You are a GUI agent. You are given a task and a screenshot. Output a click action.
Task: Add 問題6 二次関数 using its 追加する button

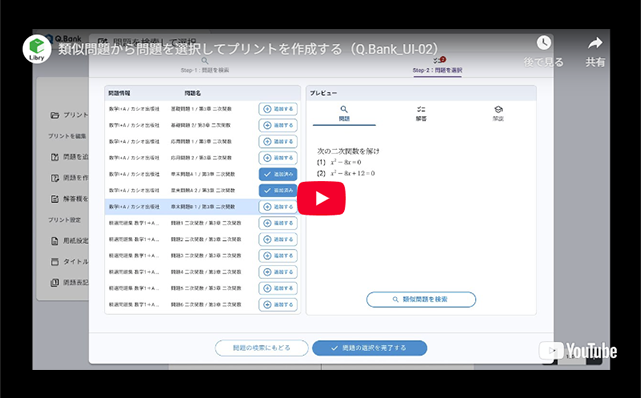pos(278,305)
